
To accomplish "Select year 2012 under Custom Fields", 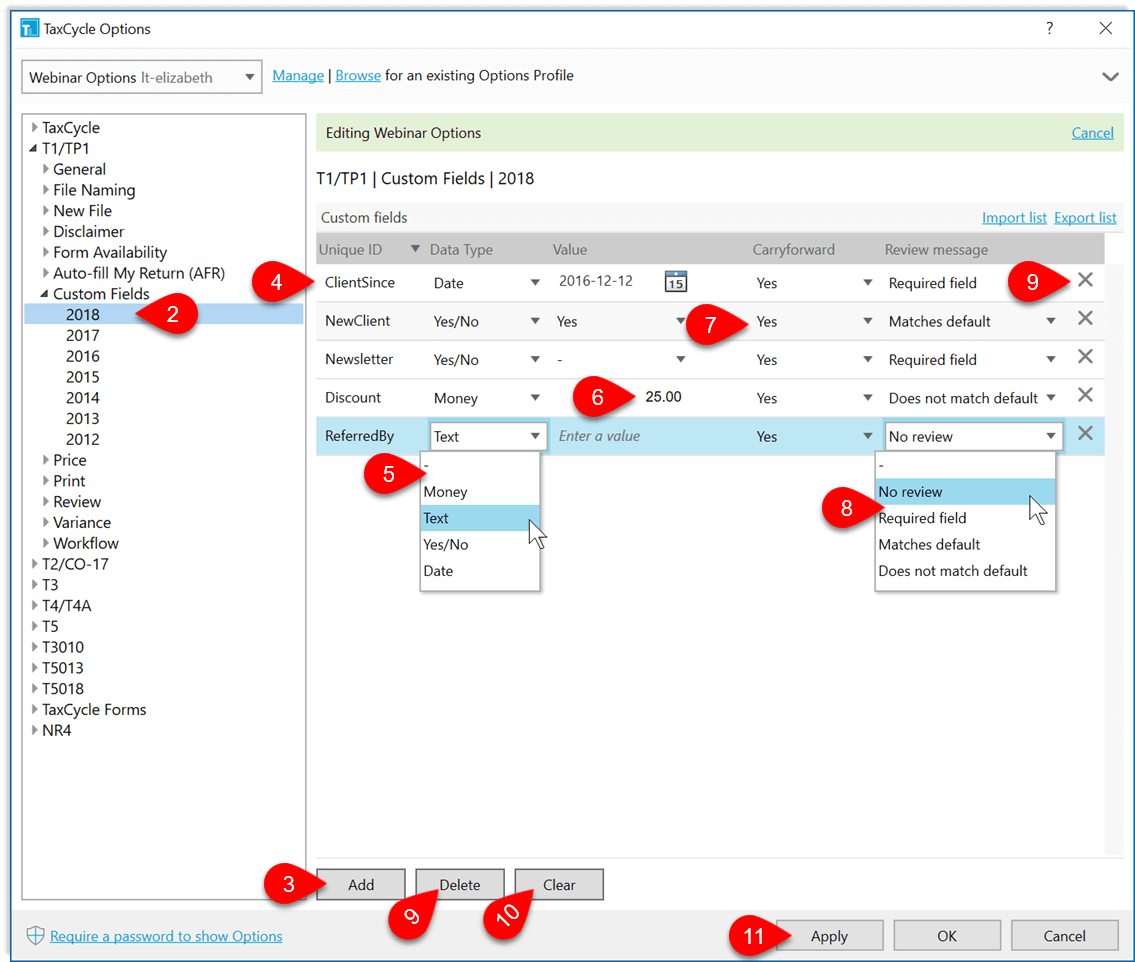I will [x=83, y=439].
